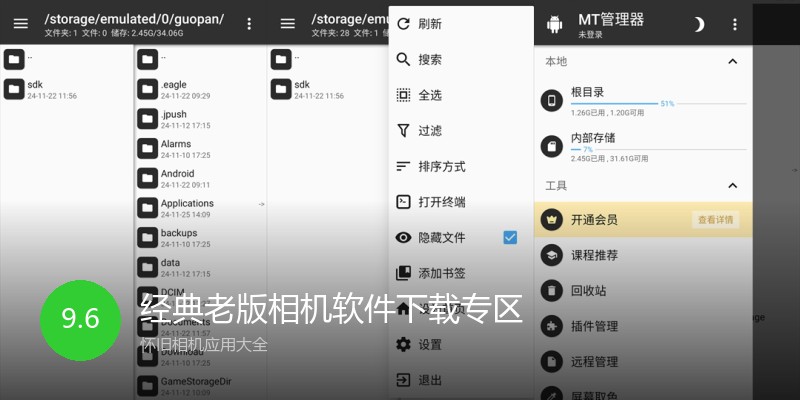Toggle night mode with the moon icon
Screen dimensions: 800x400
(x=699, y=24)
